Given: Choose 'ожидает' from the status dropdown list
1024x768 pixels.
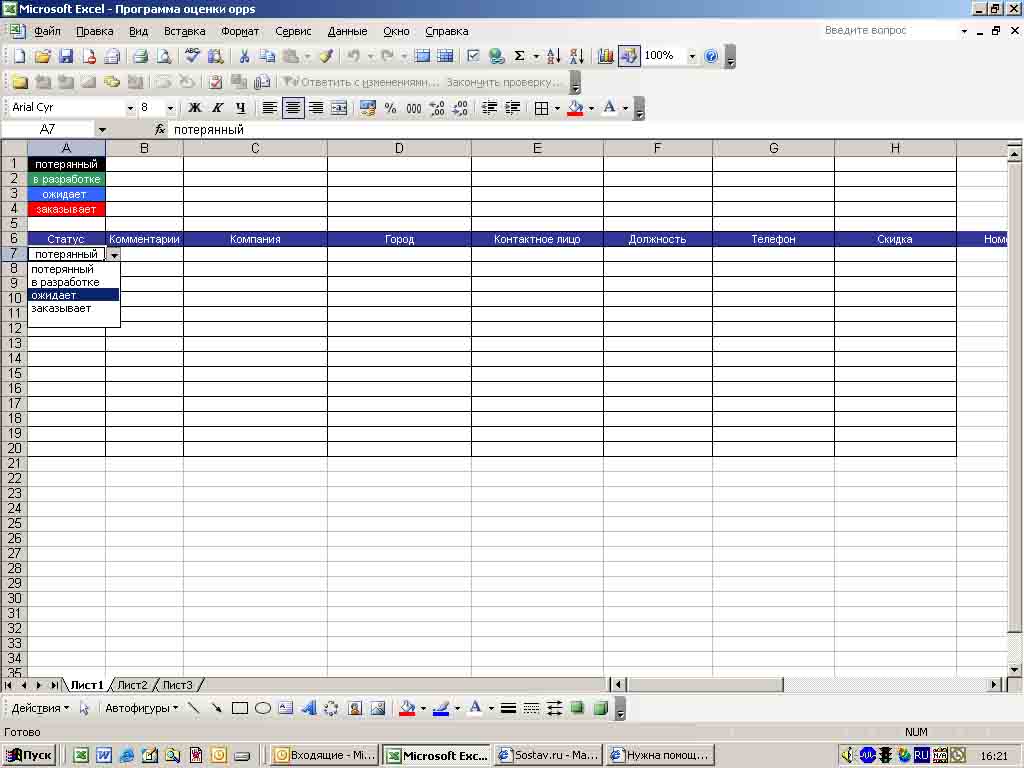Looking at the screenshot, I should [73, 295].
